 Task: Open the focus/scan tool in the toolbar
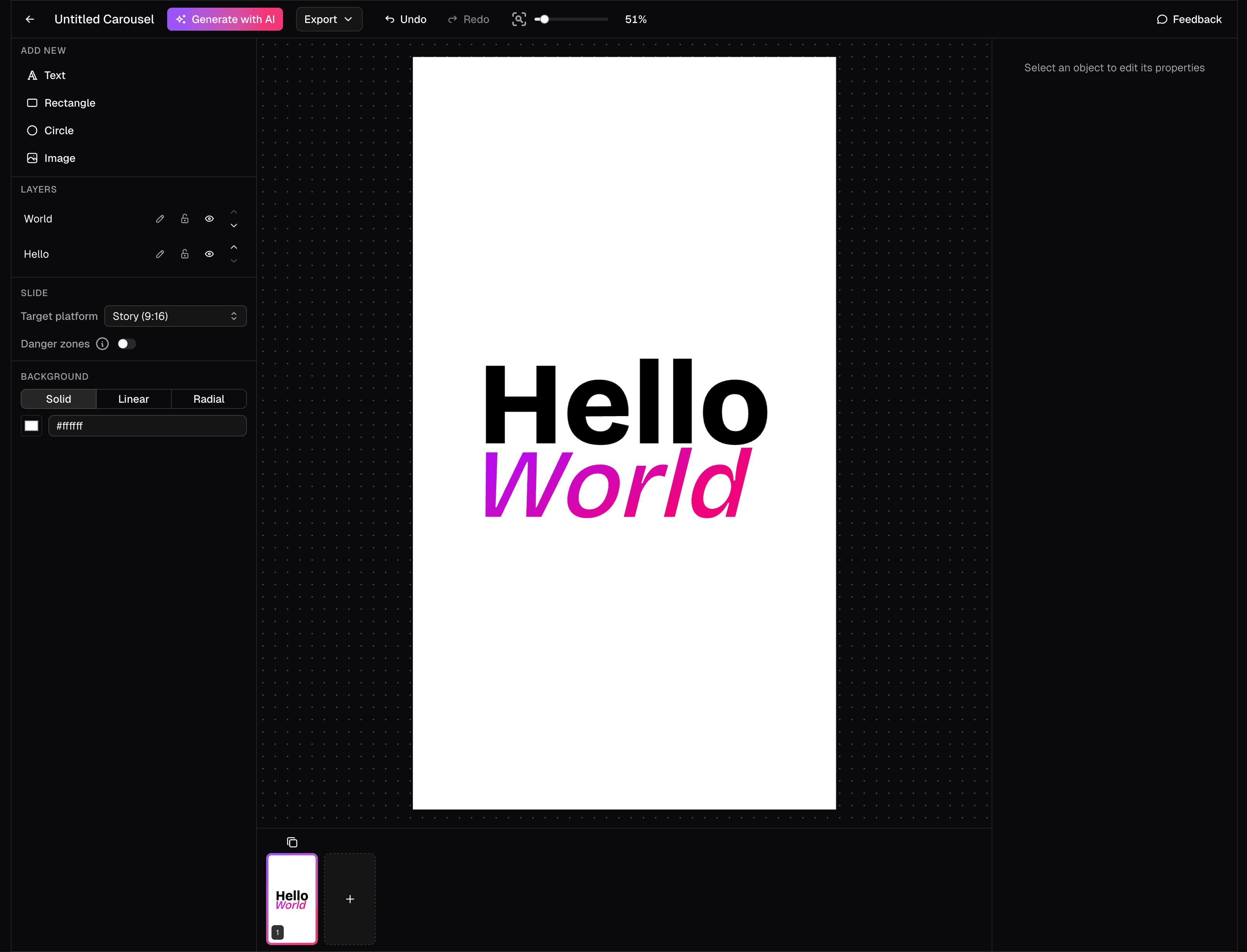pyautogui.click(x=518, y=19)
